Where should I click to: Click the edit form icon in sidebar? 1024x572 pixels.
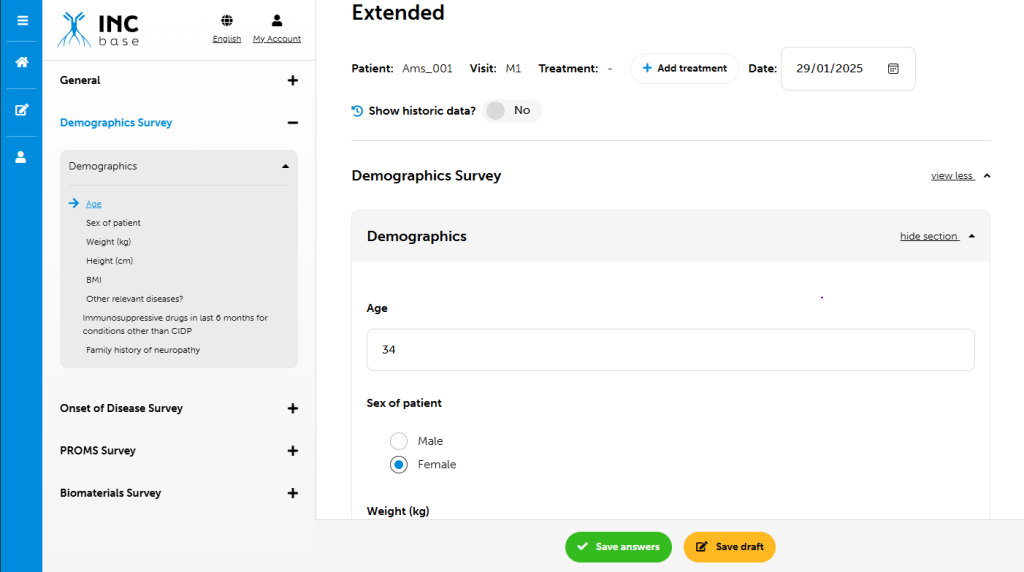click(x=22, y=110)
